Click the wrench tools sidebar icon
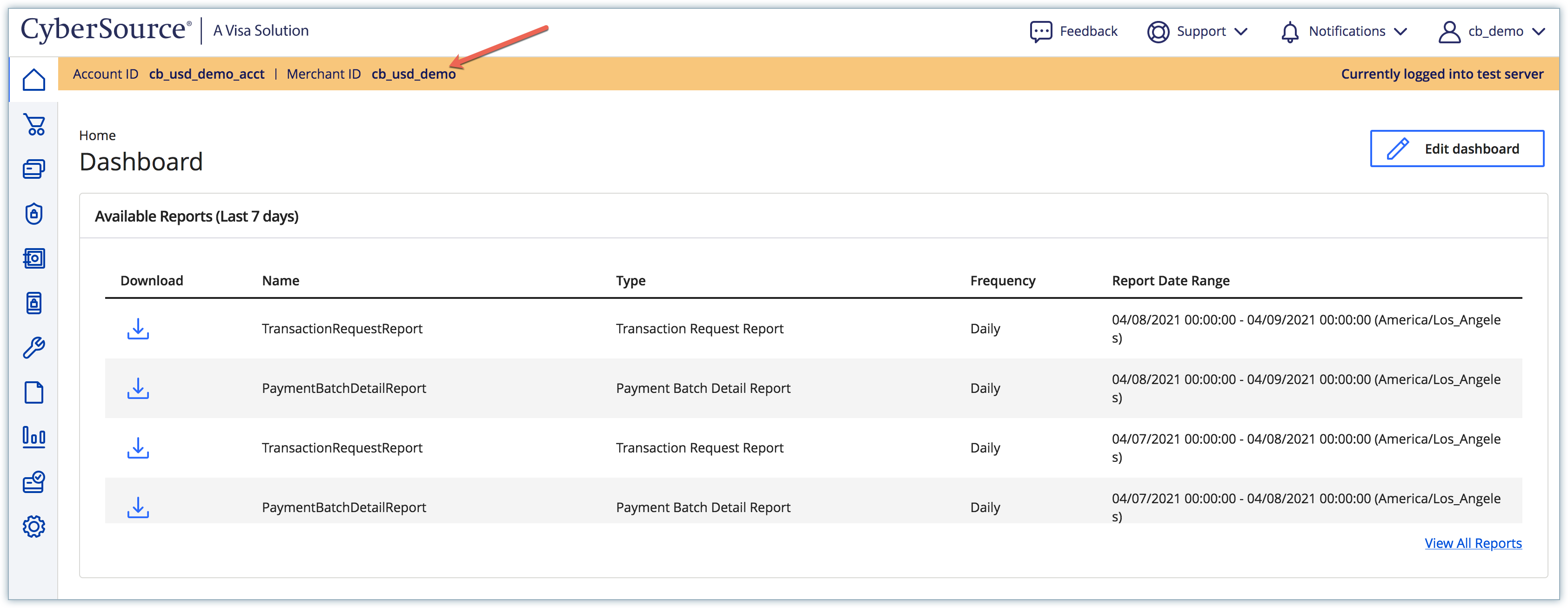 coord(34,348)
